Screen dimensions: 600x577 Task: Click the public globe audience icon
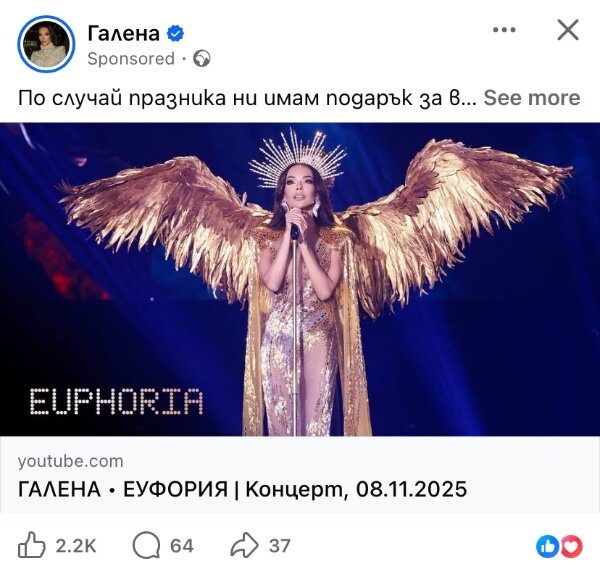pyautogui.click(x=202, y=59)
